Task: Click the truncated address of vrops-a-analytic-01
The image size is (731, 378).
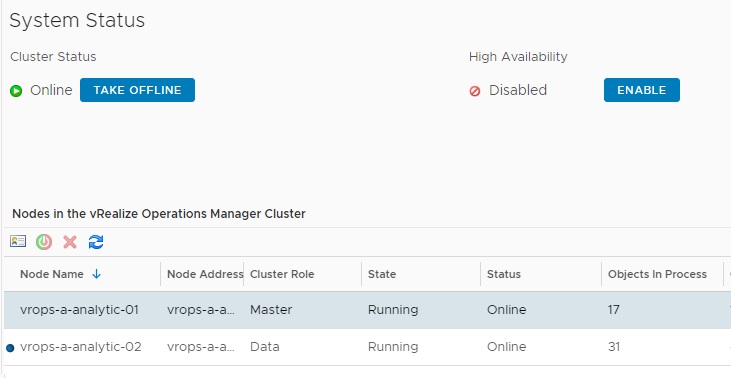Action: pyautogui.click(x=201, y=310)
